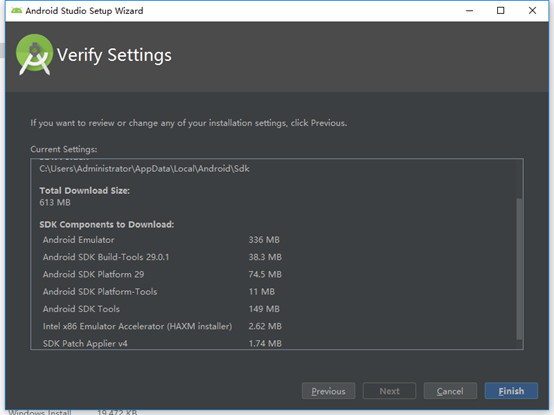Click the Finish button
Image resolution: width=554 pixels, height=415 pixels.
point(511,391)
